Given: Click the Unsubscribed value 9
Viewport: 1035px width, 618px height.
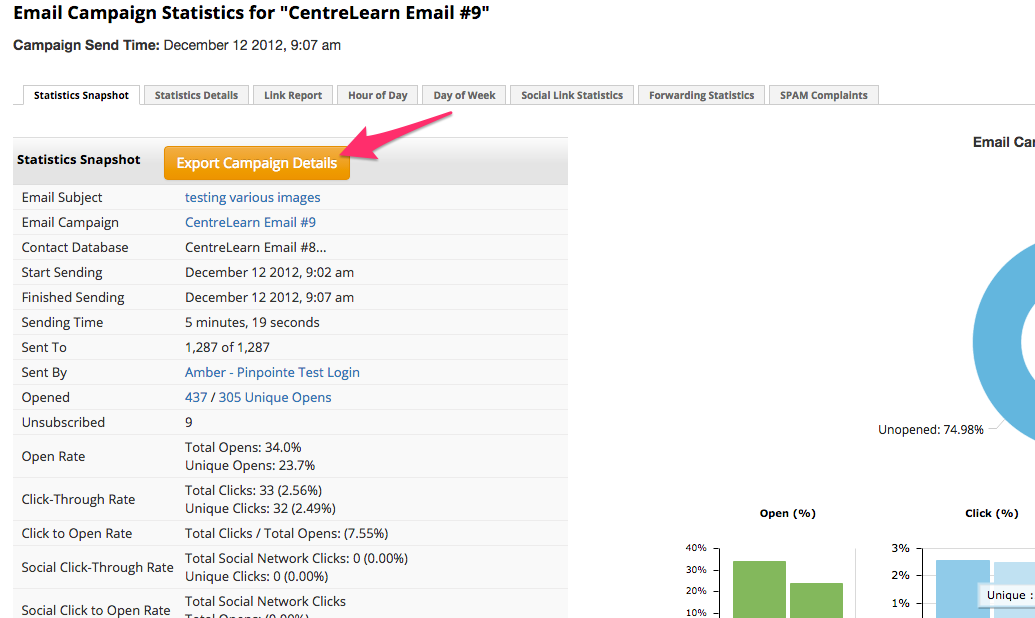Looking at the screenshot, I should (x=189, y=423).
